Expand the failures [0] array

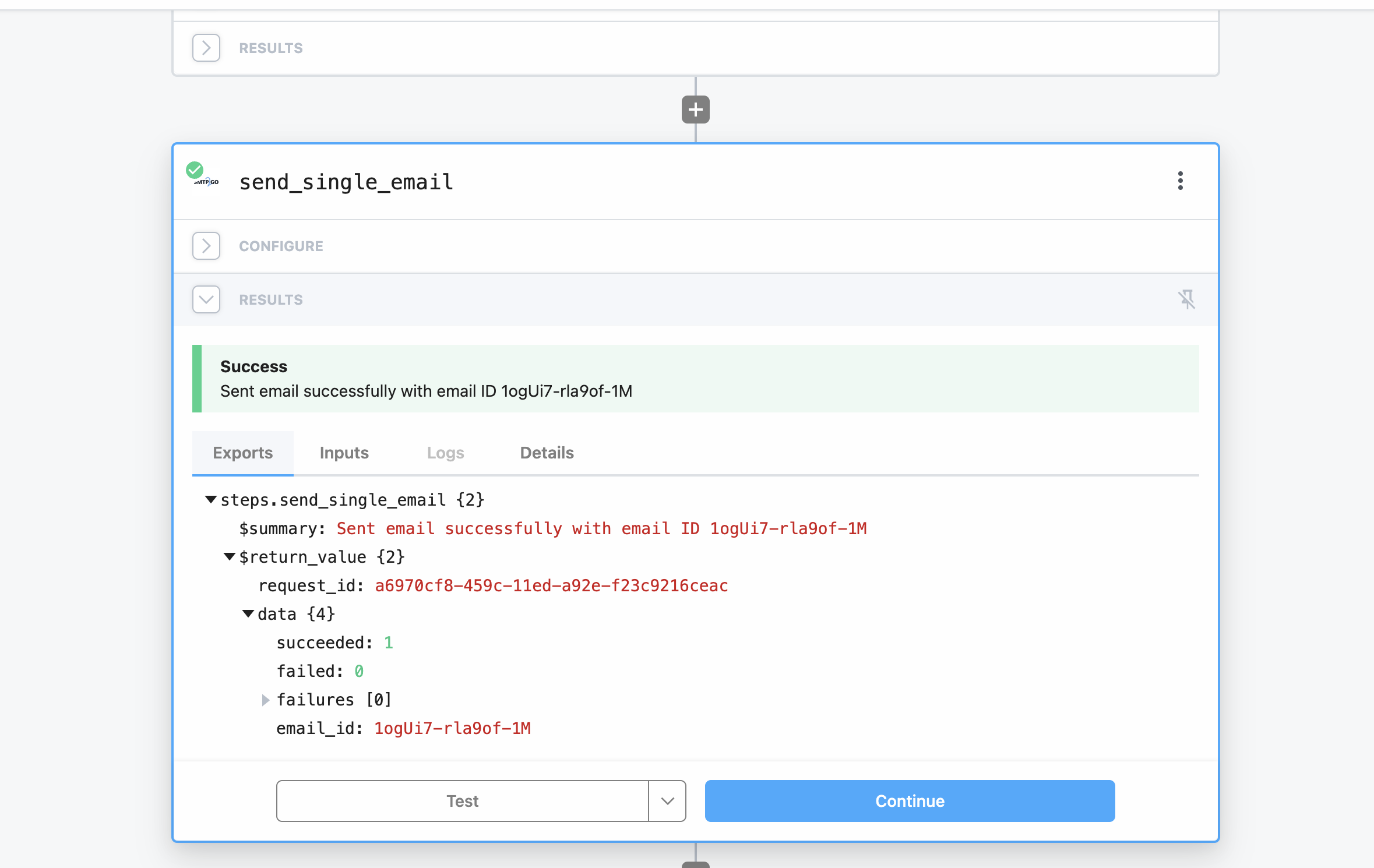click(266, 700)
